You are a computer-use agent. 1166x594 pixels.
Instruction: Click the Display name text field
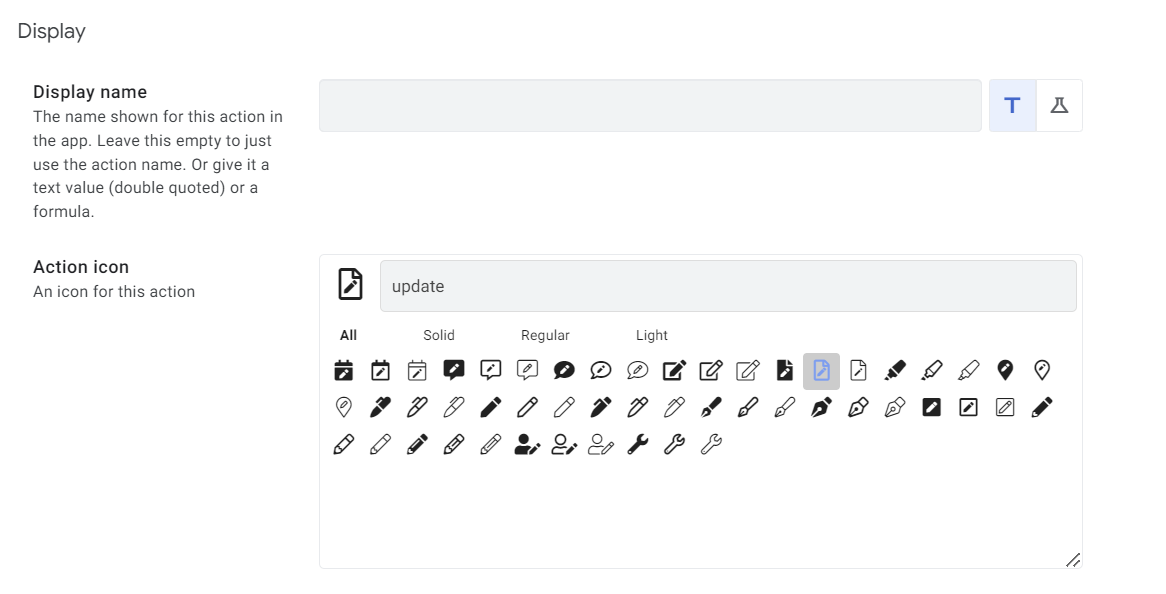(650, 106)
